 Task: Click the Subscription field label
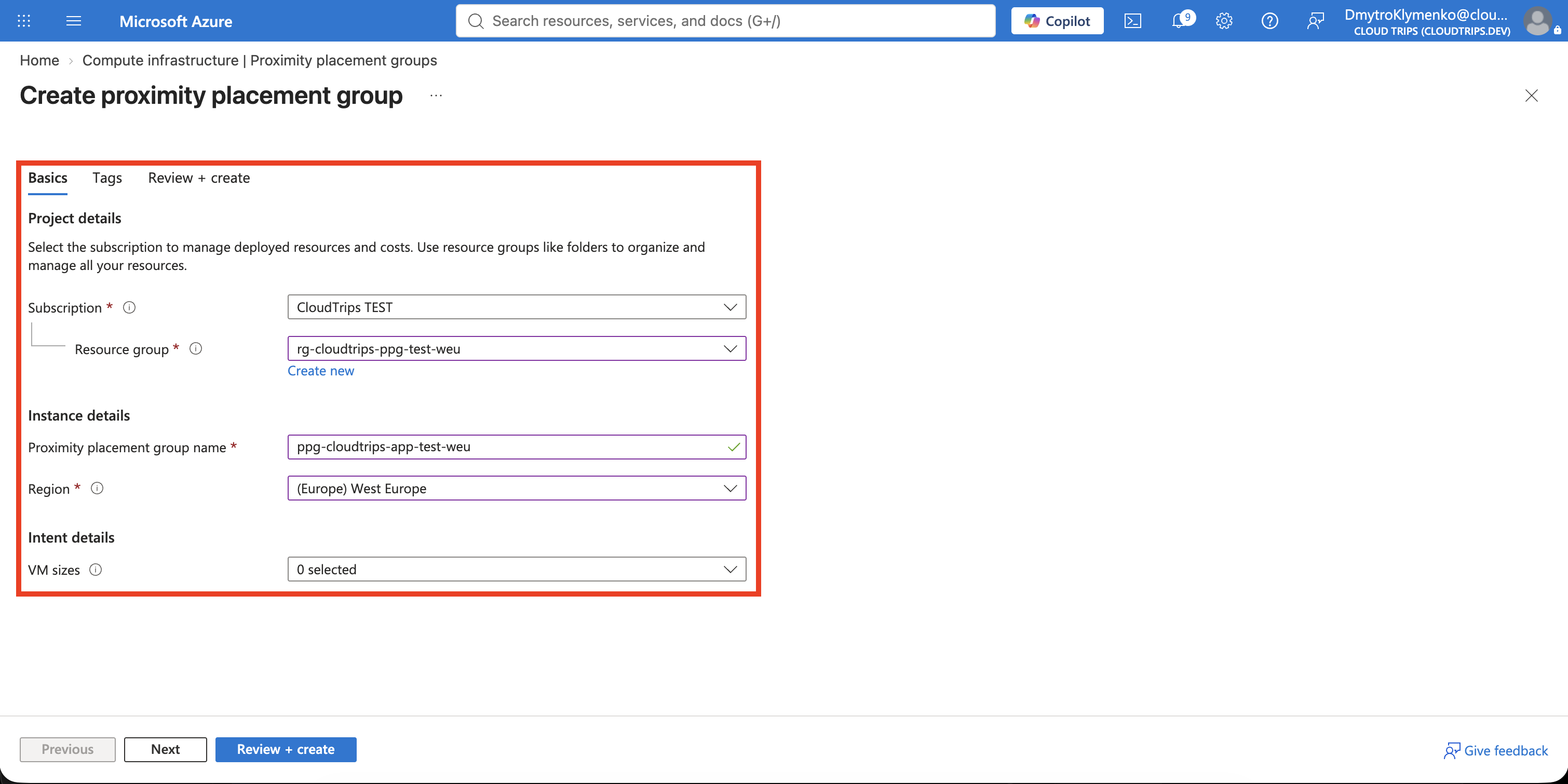click(65, 308)
